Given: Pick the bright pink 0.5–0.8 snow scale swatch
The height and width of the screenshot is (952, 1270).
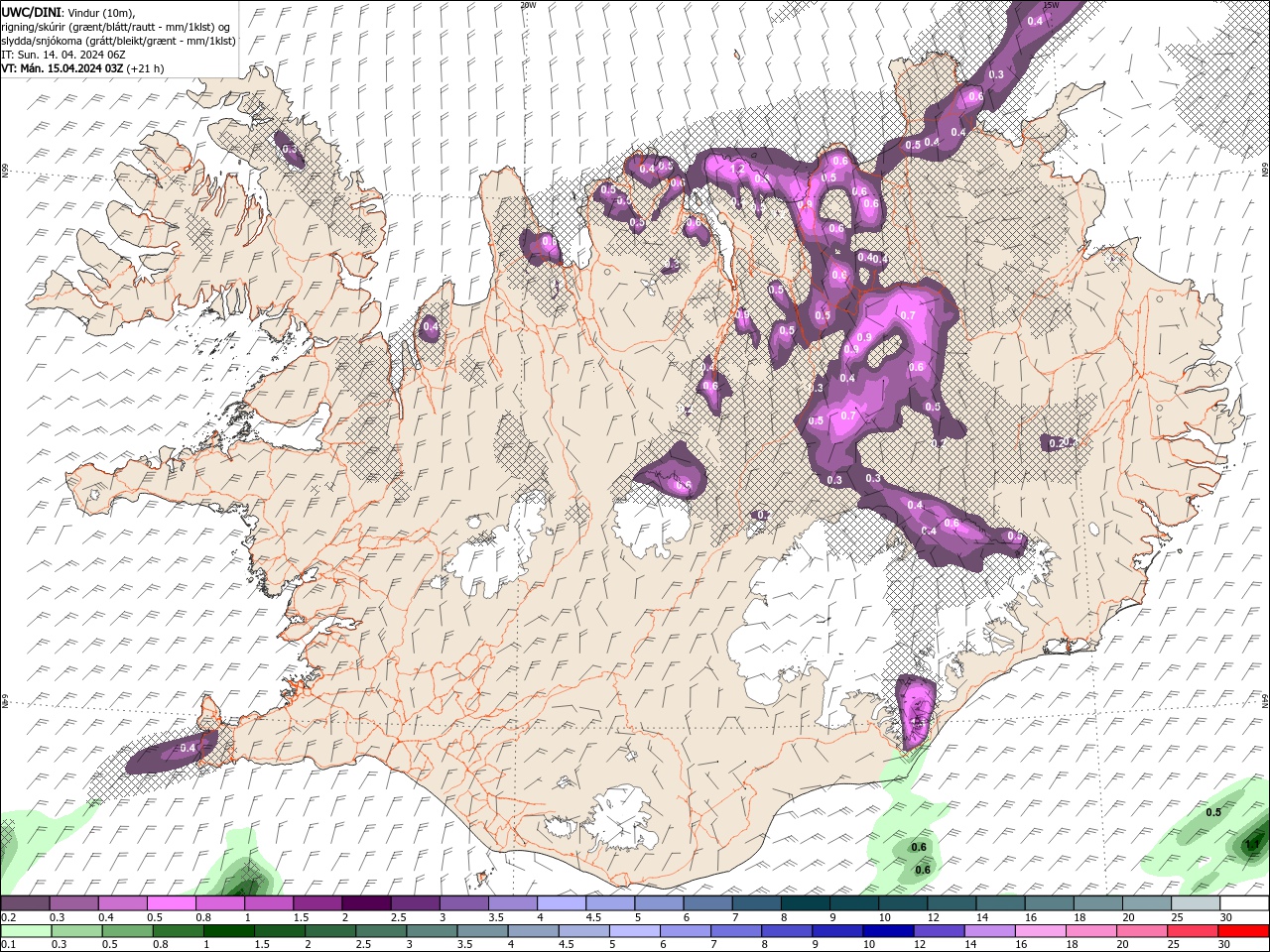Looking at the screenshot, I should pyautogui.click(x=171, y=903).
